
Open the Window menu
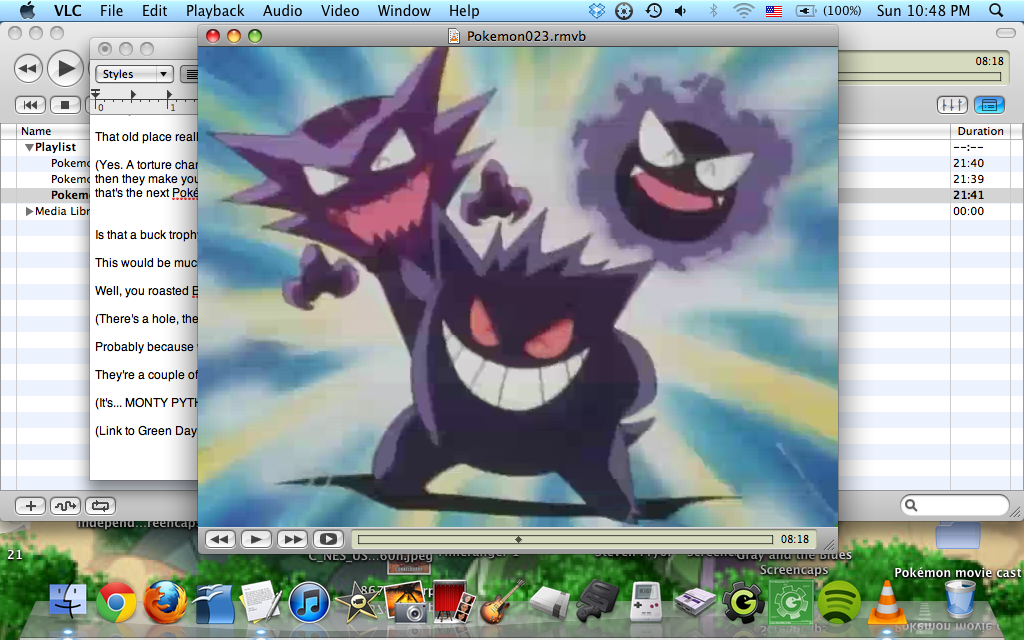coord(404,10)
